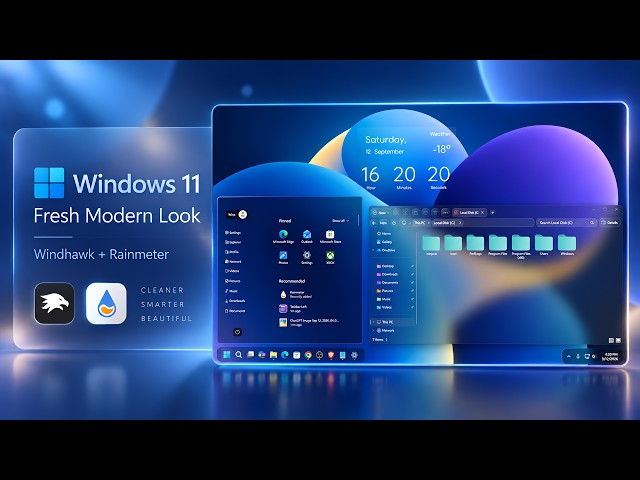Open pinned Outlook in Start menu
This screenshot has height=480, width=640.
click(307, 236)
